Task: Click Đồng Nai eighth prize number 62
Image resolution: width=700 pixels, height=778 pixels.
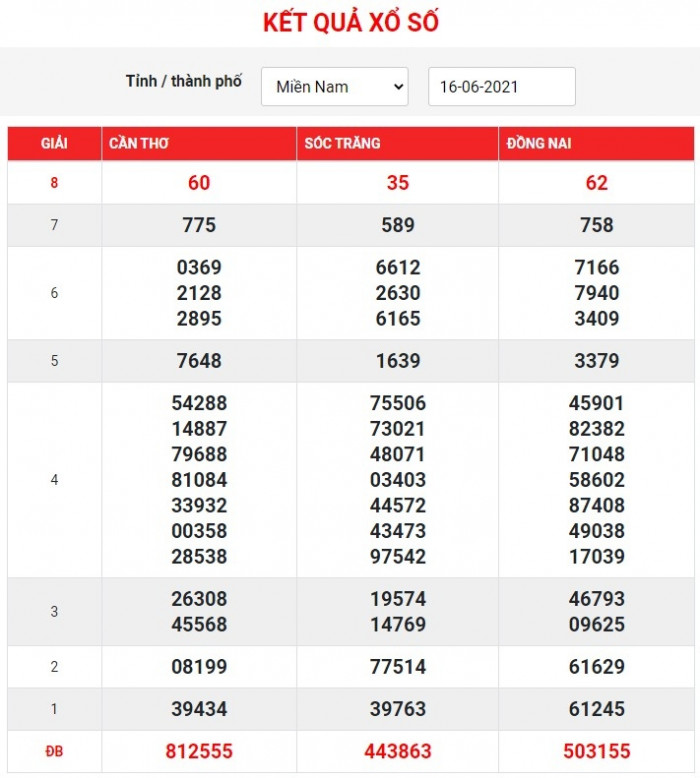Action: [x=596, y=183]
